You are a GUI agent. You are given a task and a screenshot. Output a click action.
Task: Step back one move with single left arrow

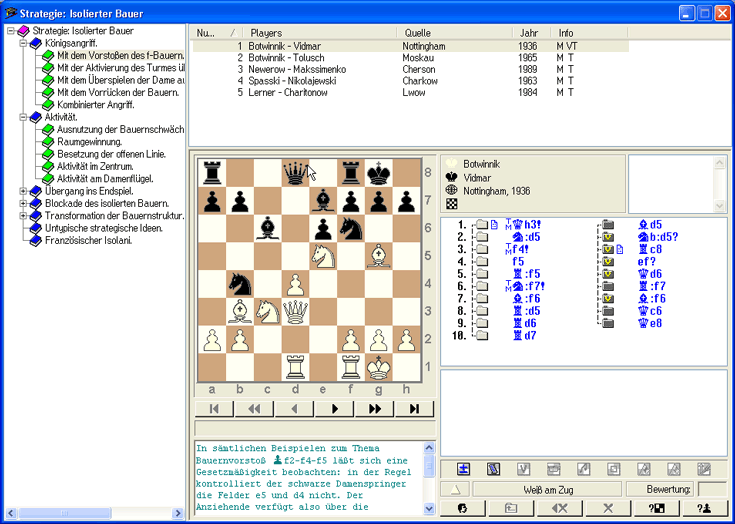tap(294, 409)
